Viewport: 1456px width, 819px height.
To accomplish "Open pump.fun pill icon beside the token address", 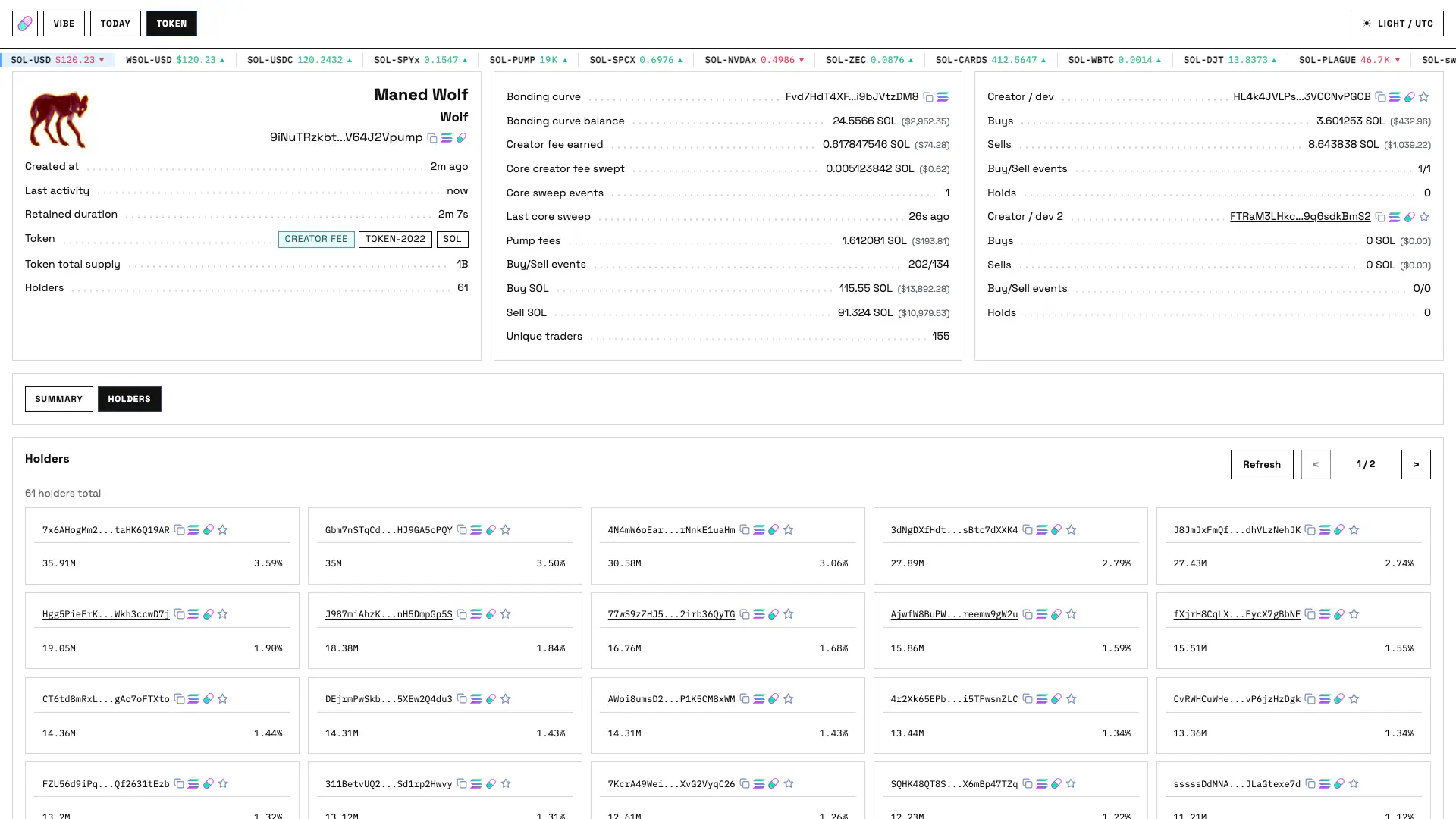I will click(x=461, y=138).
